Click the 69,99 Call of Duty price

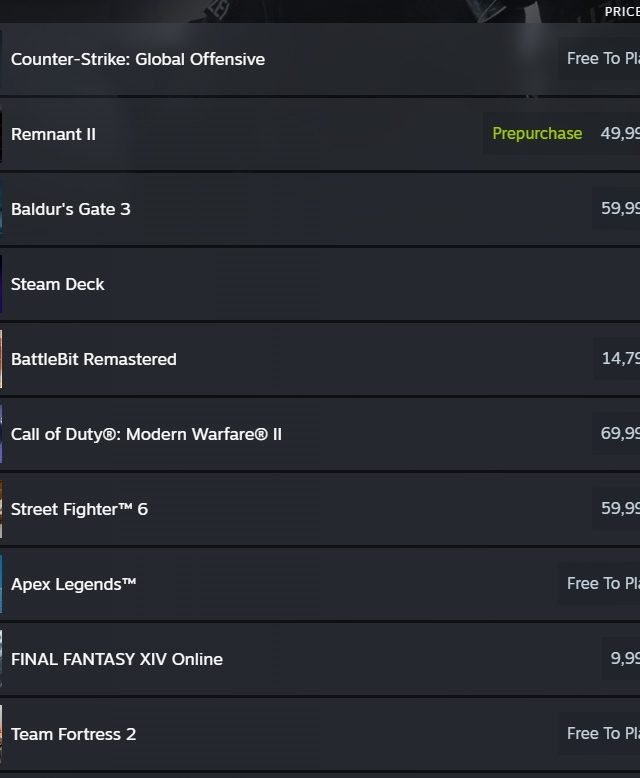click(620, 434)
